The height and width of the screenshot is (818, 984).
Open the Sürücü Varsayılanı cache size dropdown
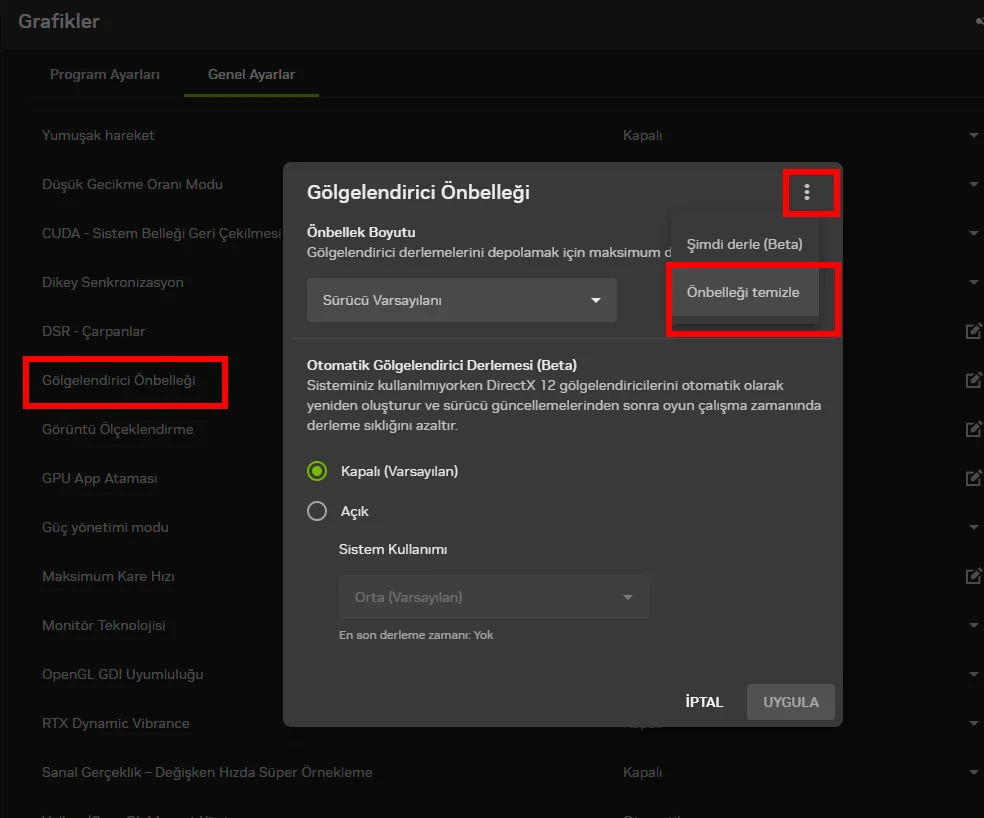coord(461,300)
